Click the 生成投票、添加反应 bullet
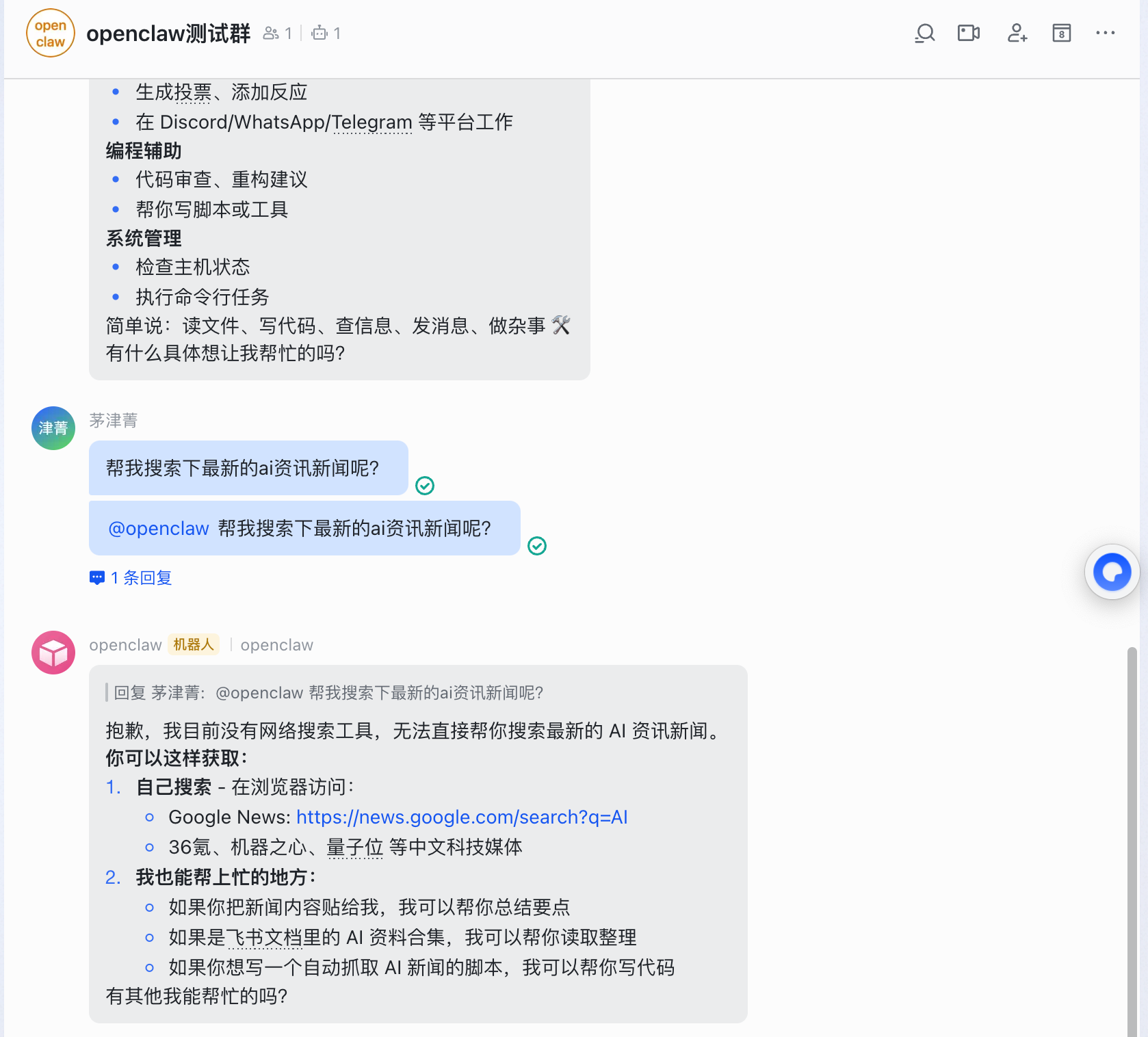The width and height of the screenshot is (1148, 1037). click(222, 92)
